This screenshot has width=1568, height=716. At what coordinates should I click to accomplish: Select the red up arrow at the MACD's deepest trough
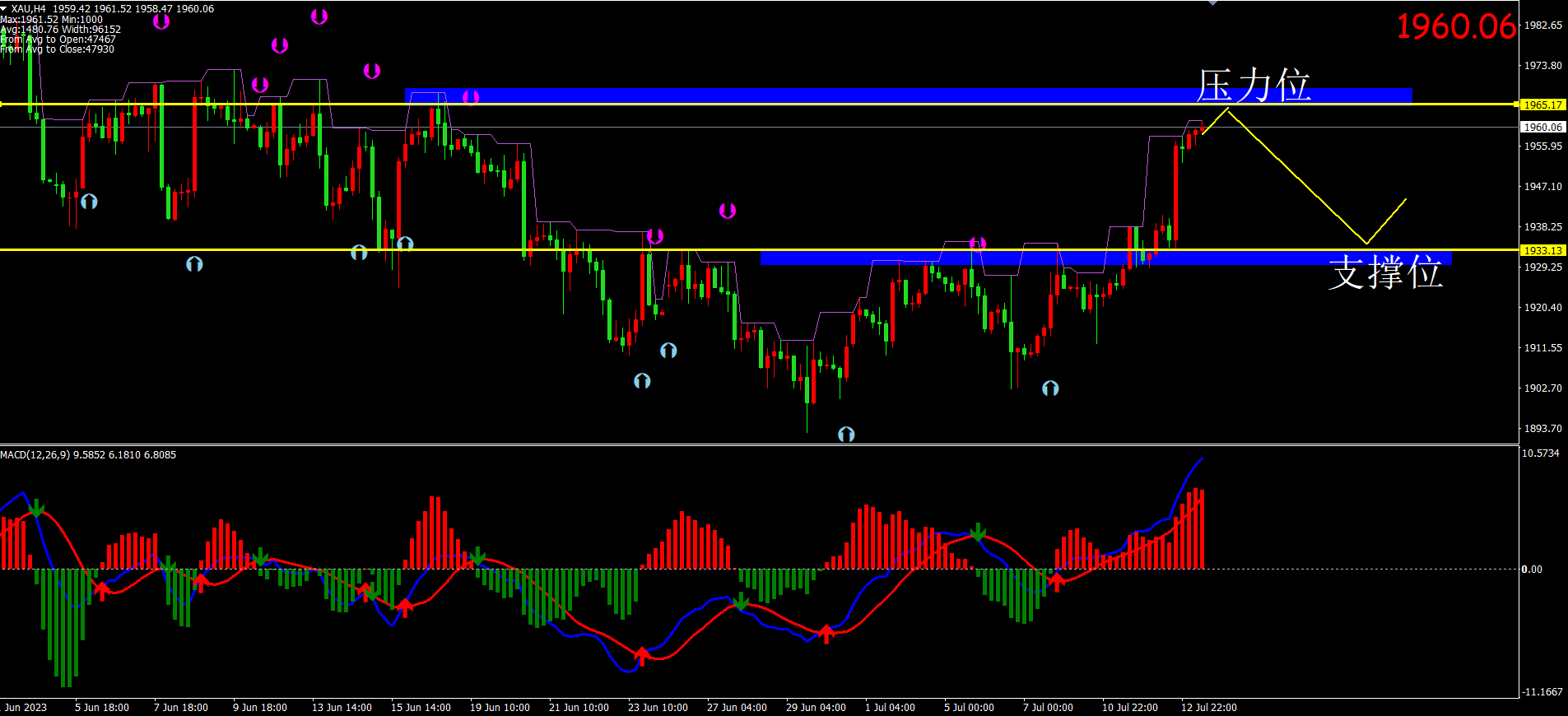pos(641,656)
